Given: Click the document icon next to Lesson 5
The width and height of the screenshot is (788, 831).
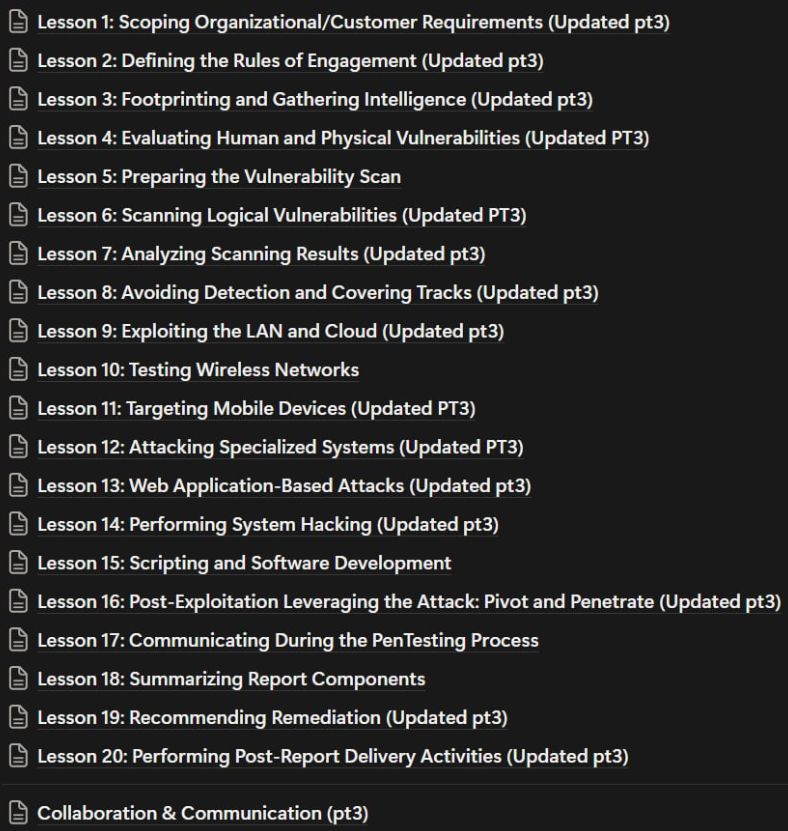Looking at the screenshot, I should [x=17, y=177].
